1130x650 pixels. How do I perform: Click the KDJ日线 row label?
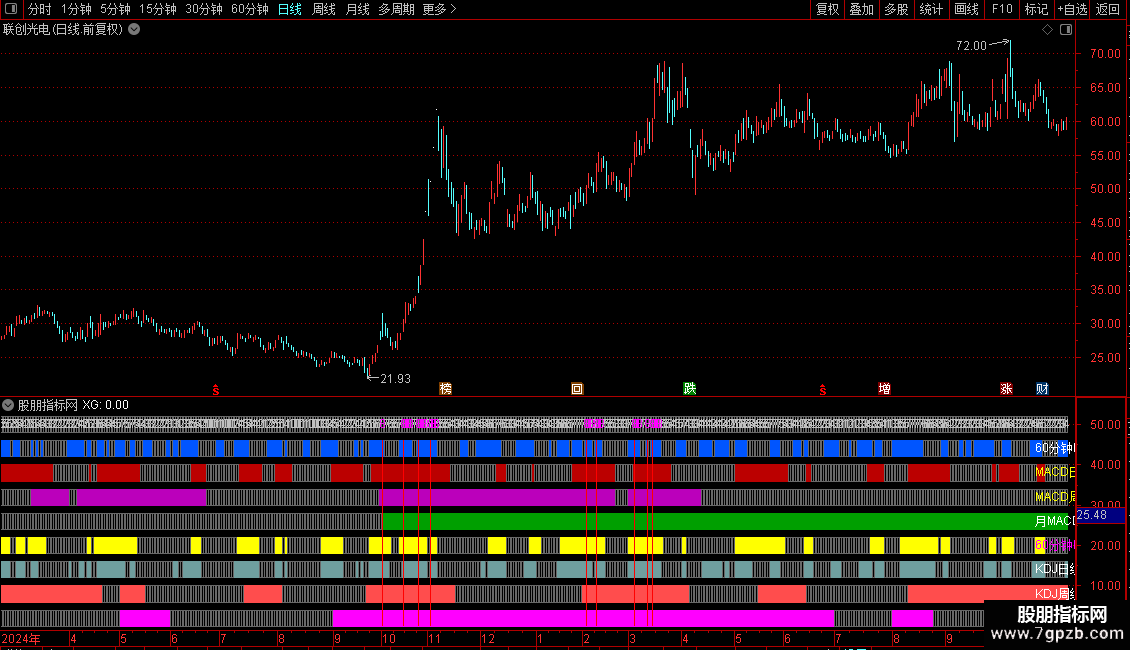pos(1054,569)
